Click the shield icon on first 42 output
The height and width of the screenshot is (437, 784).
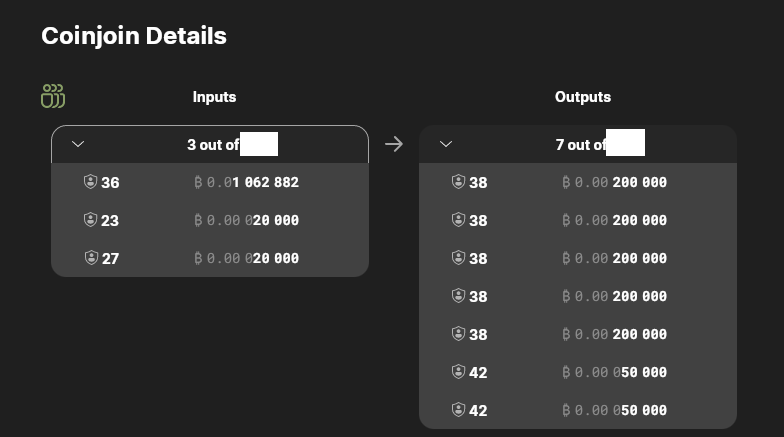pyautogui.click(x=458, y=372)
